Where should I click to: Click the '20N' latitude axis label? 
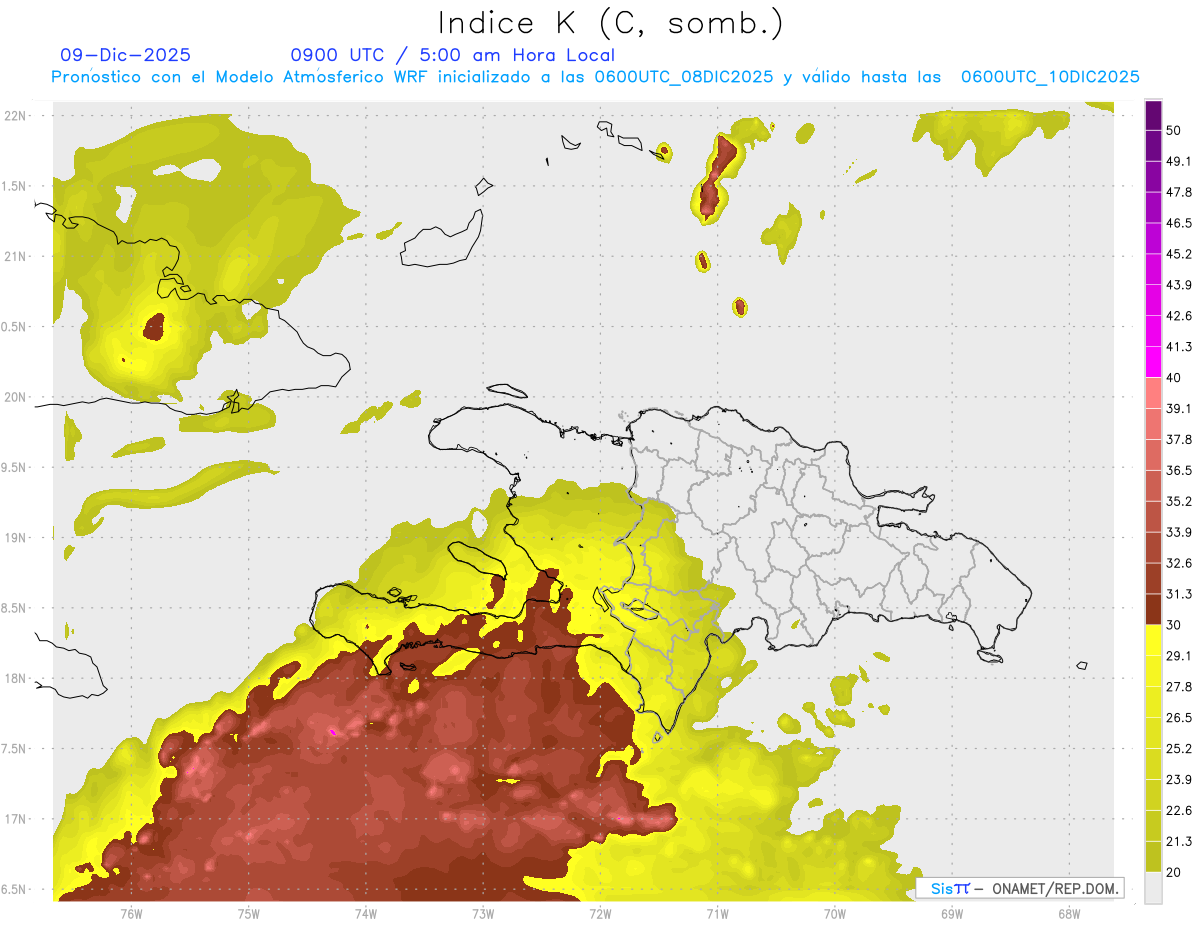[16, 397]
